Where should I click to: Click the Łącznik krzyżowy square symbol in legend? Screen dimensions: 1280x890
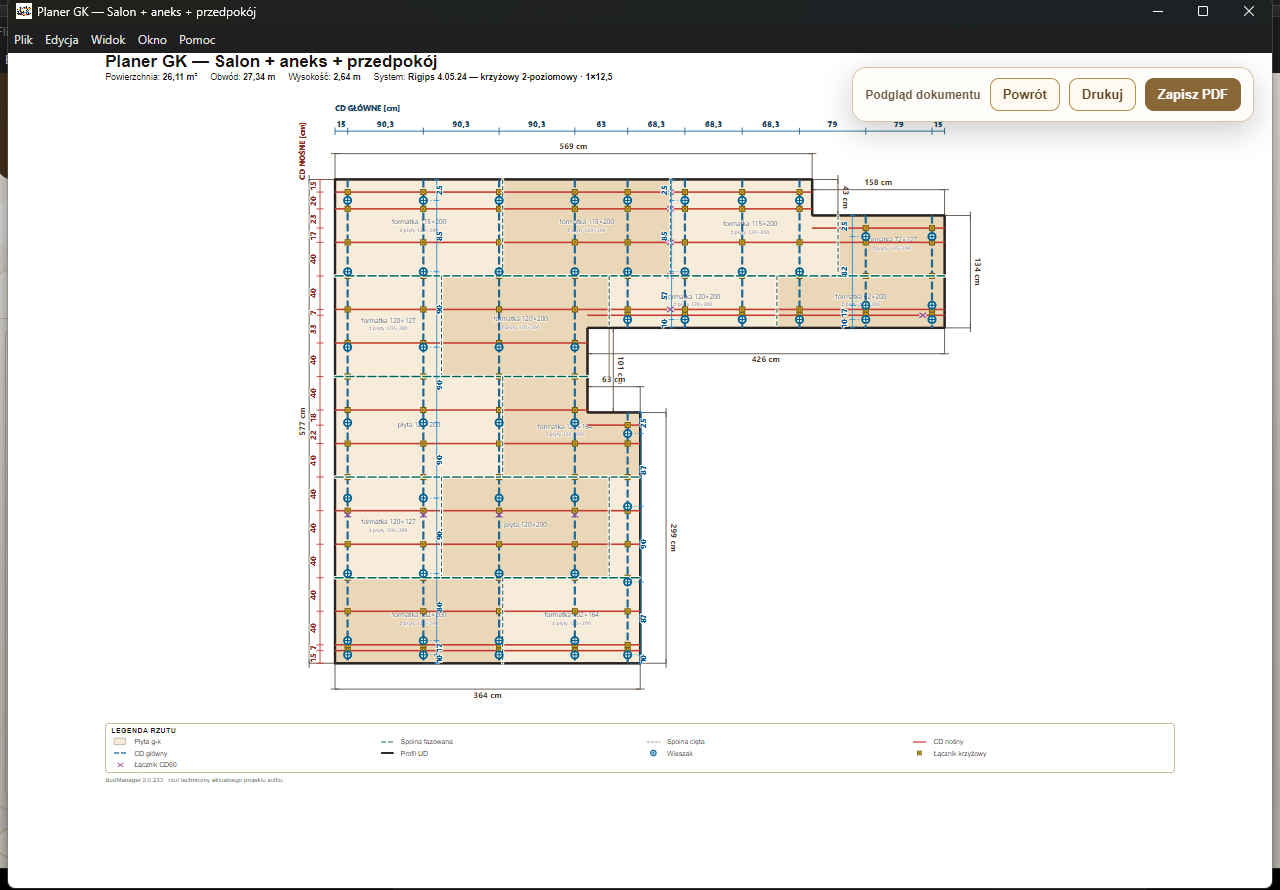[x=919, y=753]
